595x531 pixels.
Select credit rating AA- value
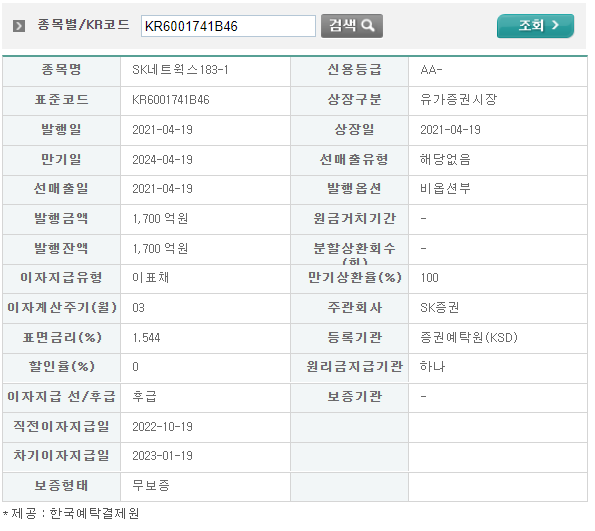point(431,70)
